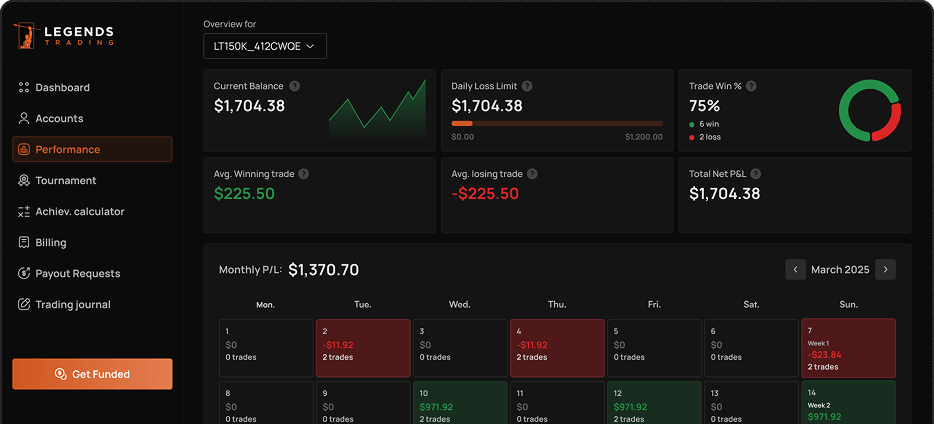Open the Billing menu item
This screenshot has height=424, width=934.
(92, 242)
